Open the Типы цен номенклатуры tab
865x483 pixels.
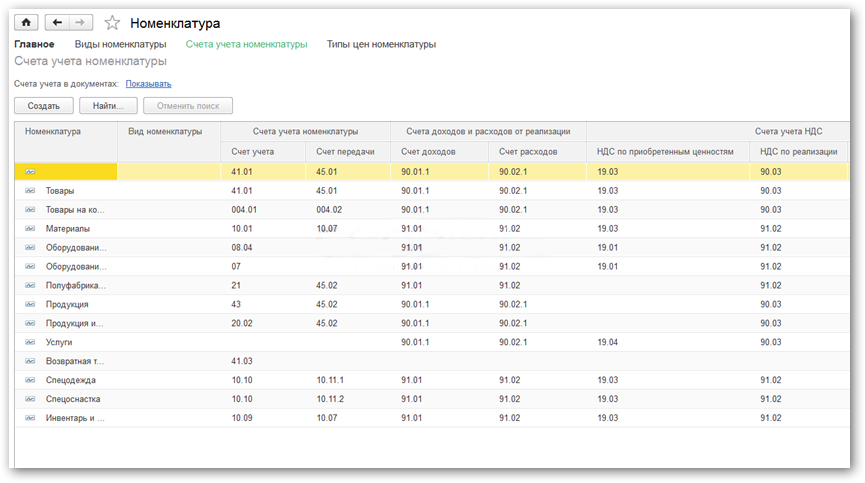(x=381, y=44)
